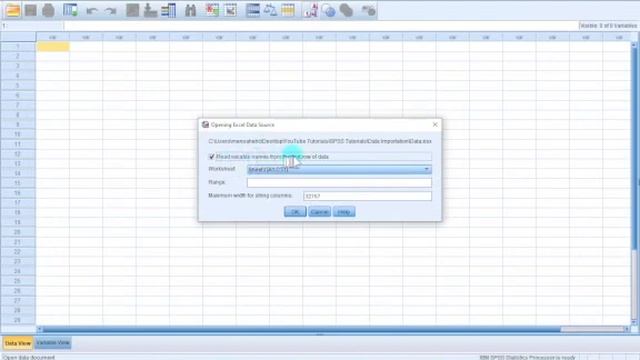The height and width of the screenshot is (360, 640).
Task: Click the Processor is ready status text
Action: (527, 357)
